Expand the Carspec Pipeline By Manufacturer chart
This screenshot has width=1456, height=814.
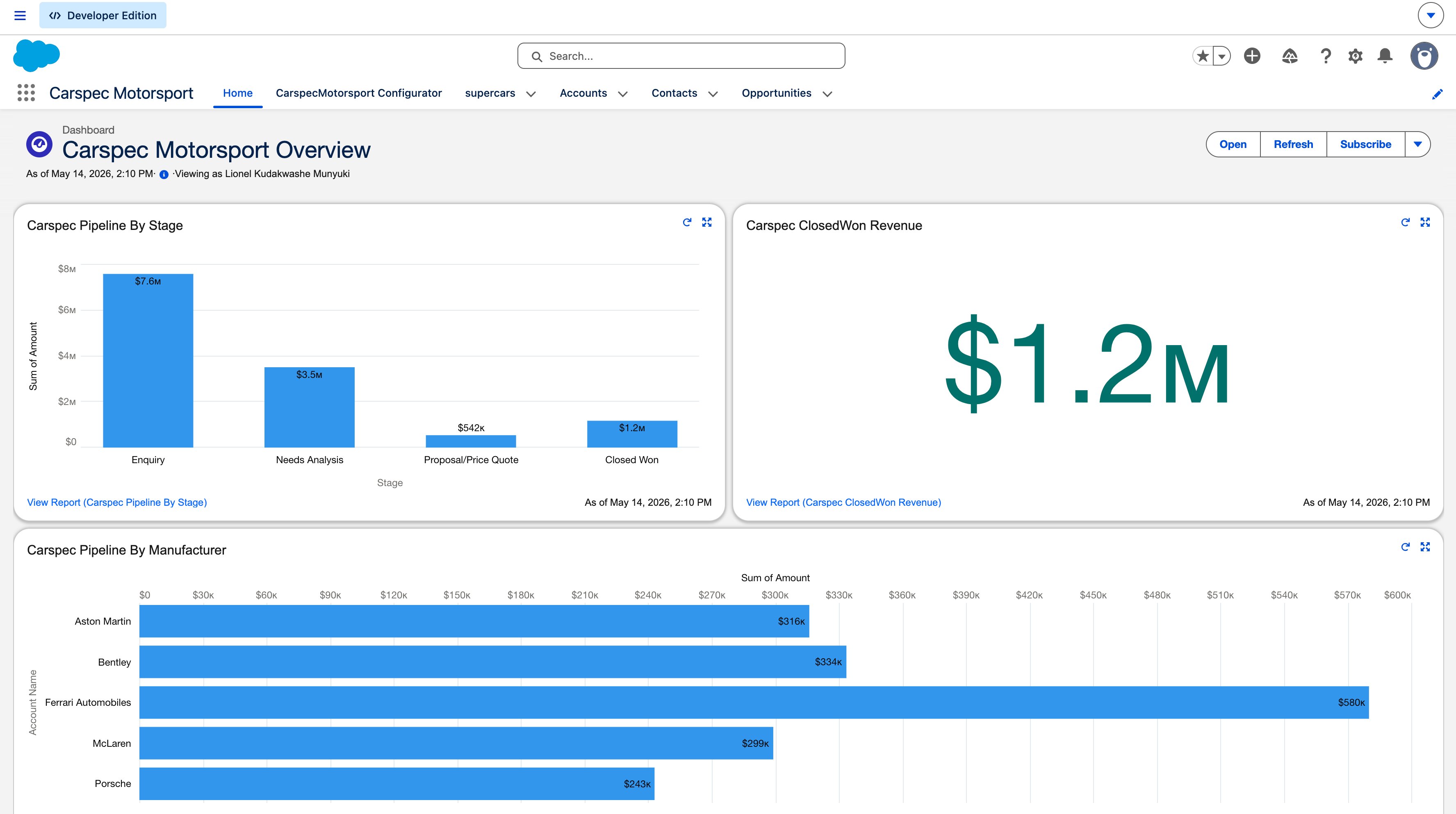1425,547
